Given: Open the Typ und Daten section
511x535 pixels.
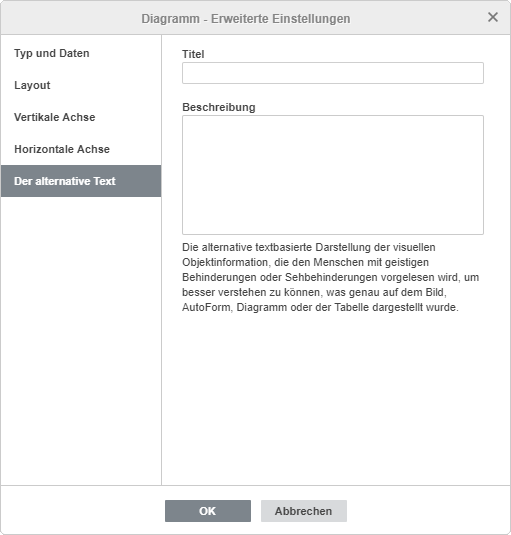Looking at the screenshot, I should click(x=81, y=53).
